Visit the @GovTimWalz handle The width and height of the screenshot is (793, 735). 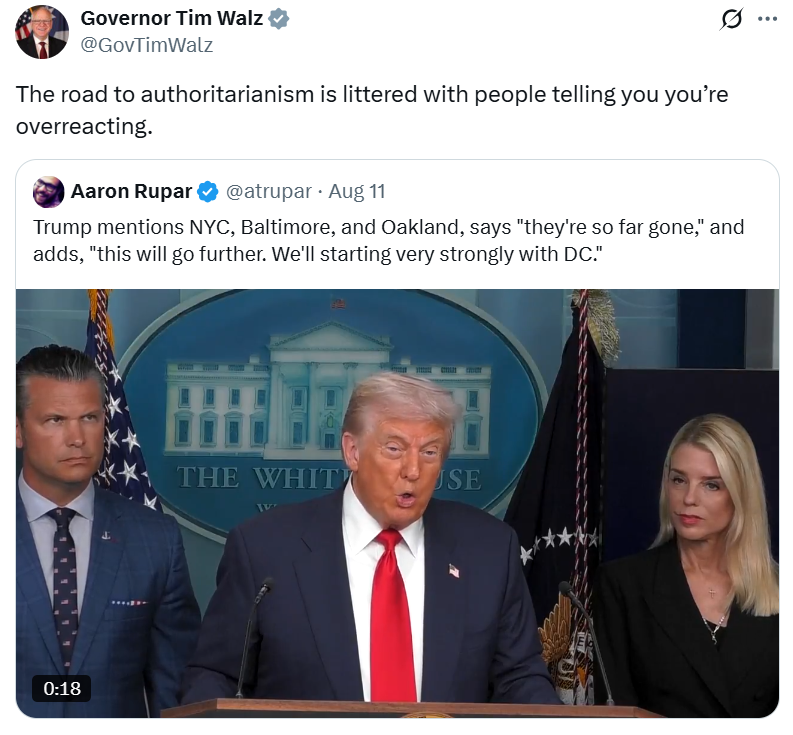(x=147, y=45)
